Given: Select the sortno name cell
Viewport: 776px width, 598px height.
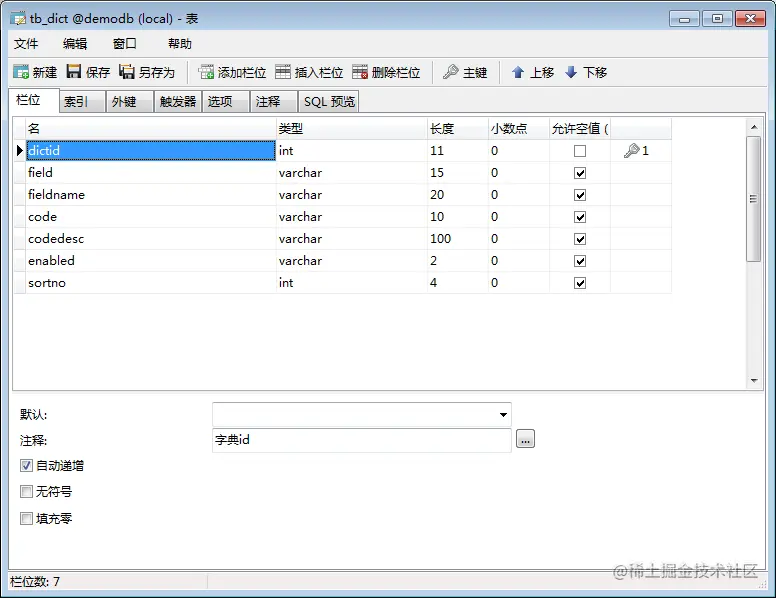Looking at the screenshot, I should (x=151, y=283).
